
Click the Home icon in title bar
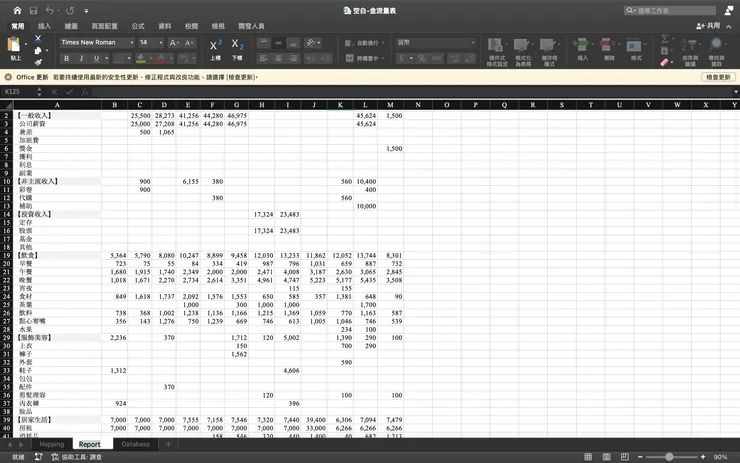(x=17, y=10)
